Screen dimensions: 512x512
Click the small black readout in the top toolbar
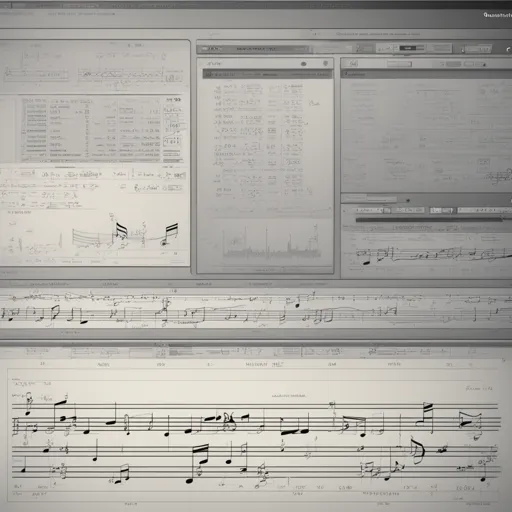pos(408,48)
